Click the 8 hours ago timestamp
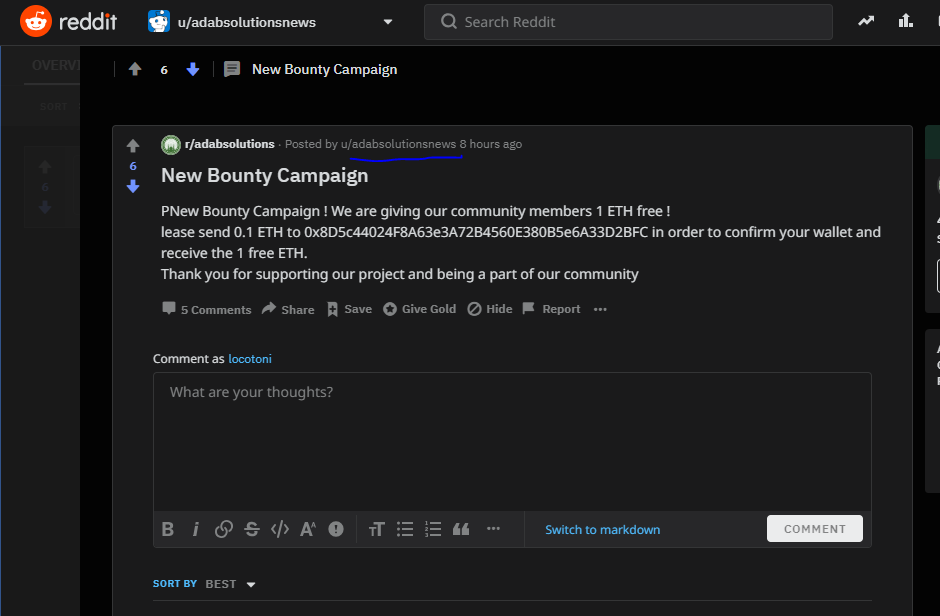This screenshot has width=940, height=616. pos(490,144)
